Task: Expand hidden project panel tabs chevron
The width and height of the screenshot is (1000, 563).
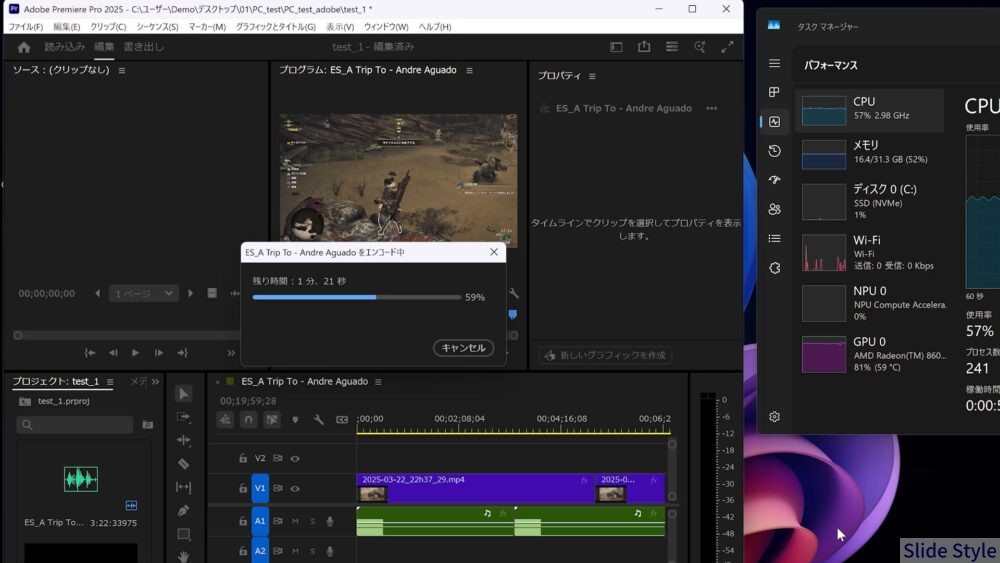Action: pos(155,381)
